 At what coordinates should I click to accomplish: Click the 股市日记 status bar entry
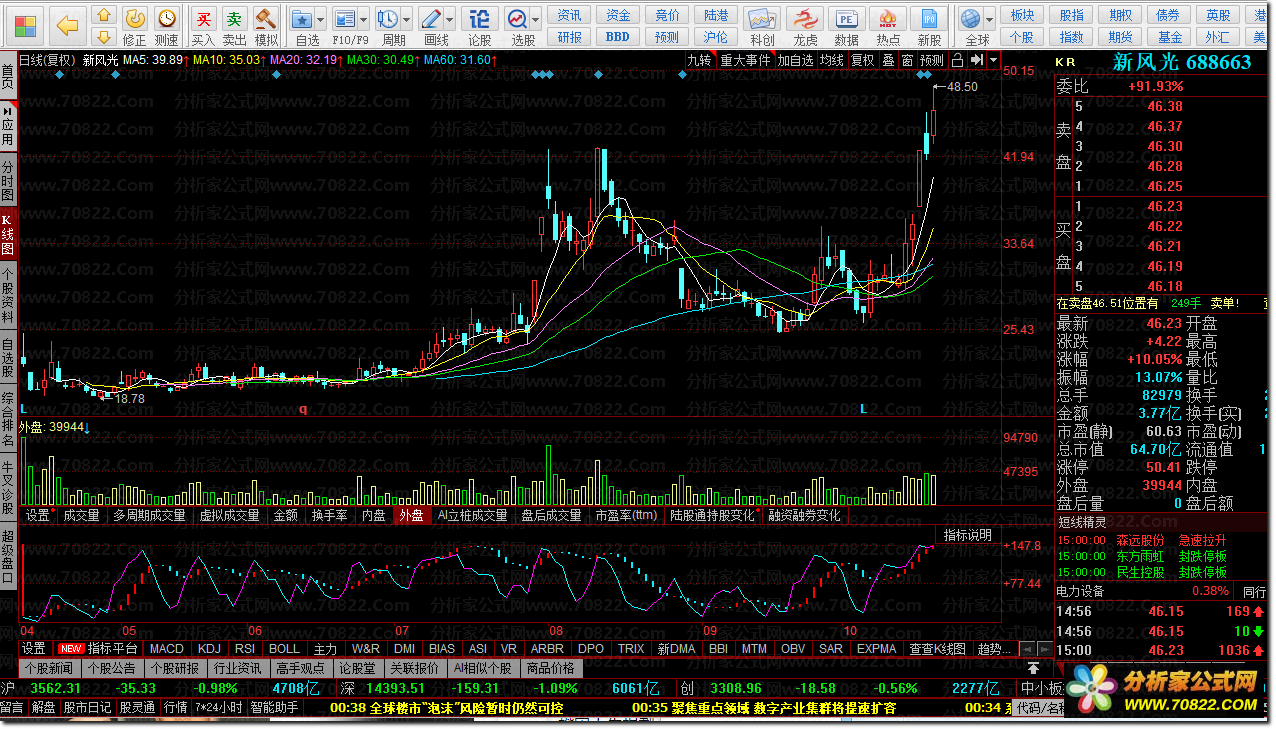pyautogui.click(x=88, y=708)
